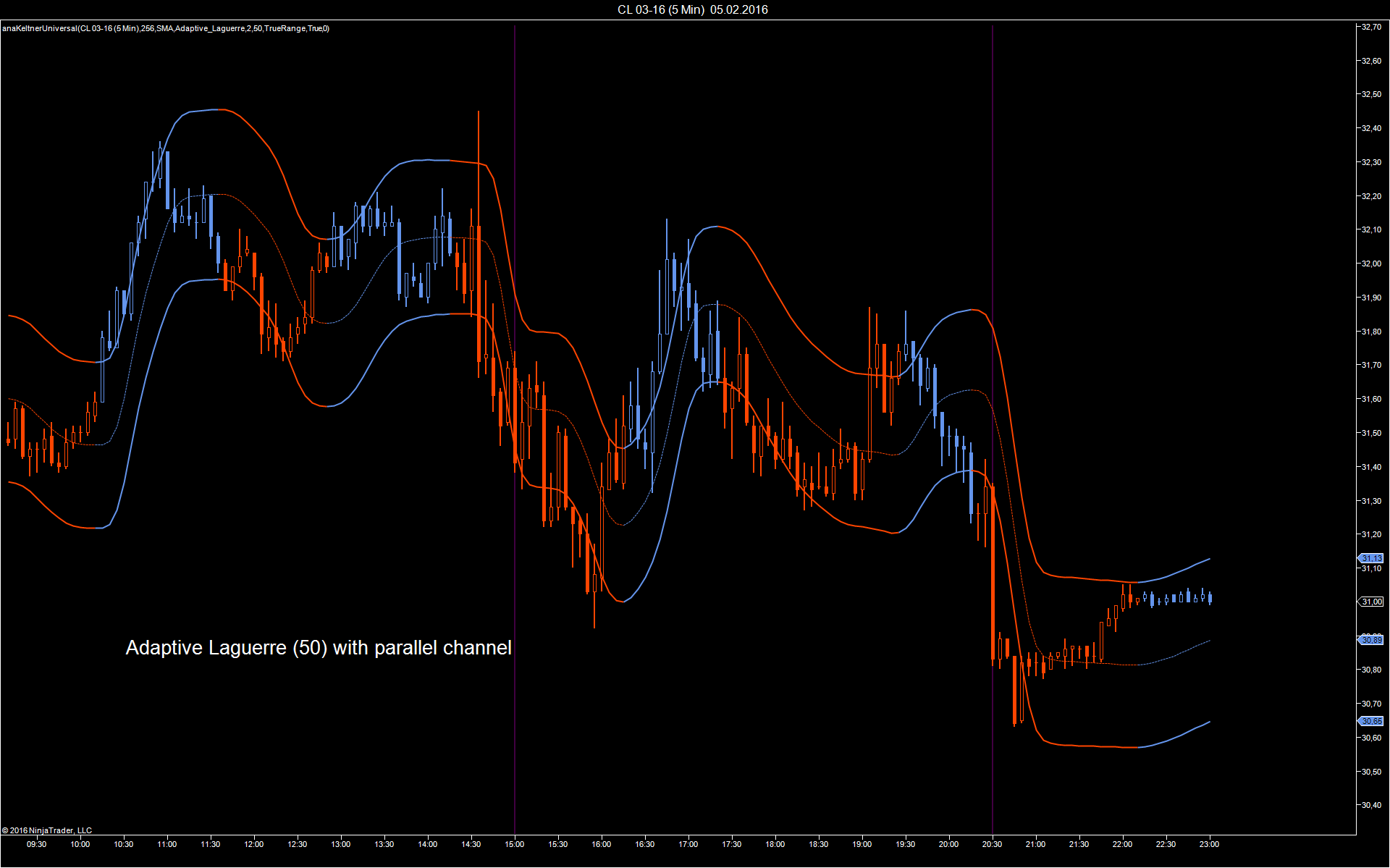Click the 12:00 time axis label
The height and width of the screenshot is (868, 1390).
[x=254, y=844]
